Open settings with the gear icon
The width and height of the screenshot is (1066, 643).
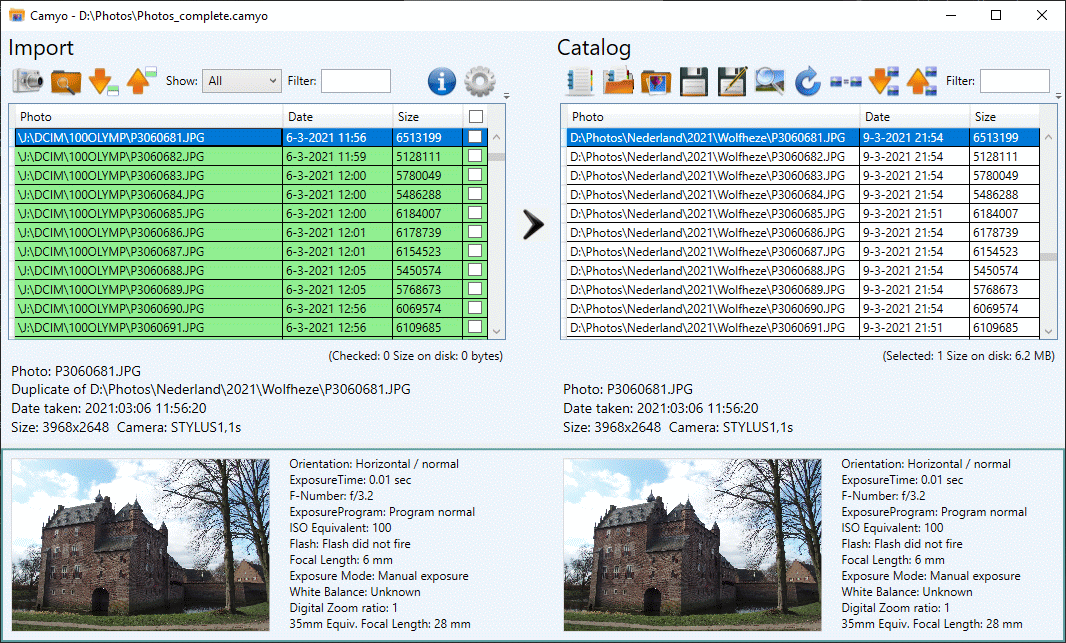480,81
